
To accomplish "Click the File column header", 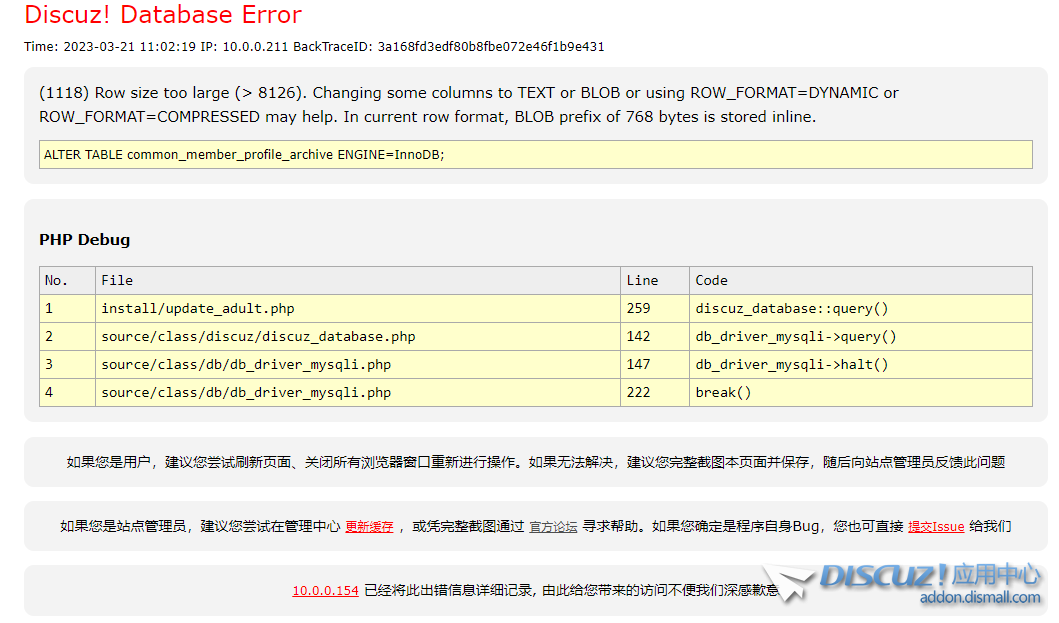I will (116, 281).
